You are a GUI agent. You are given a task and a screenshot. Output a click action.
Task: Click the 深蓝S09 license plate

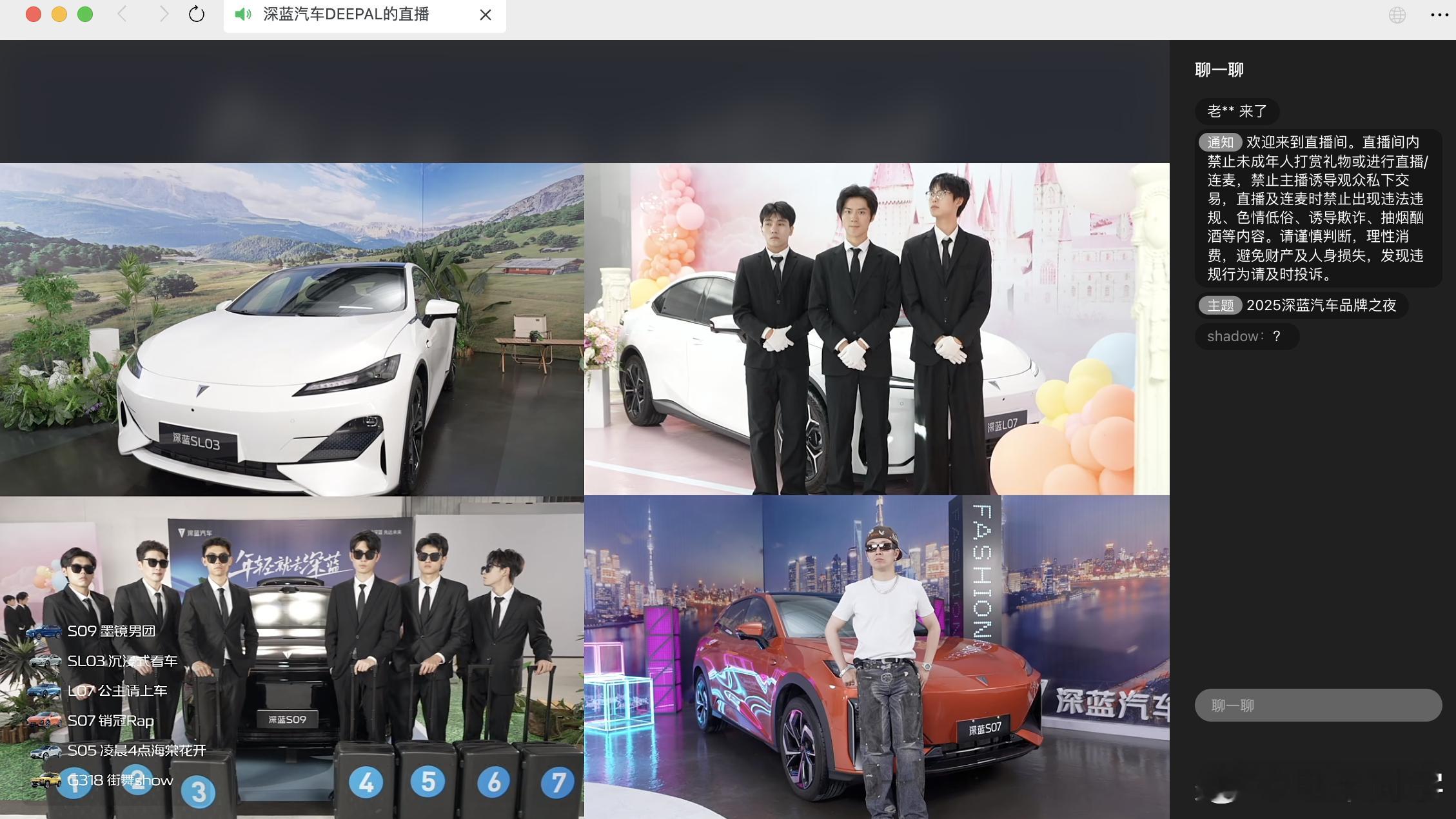click(x=287, y=719)
